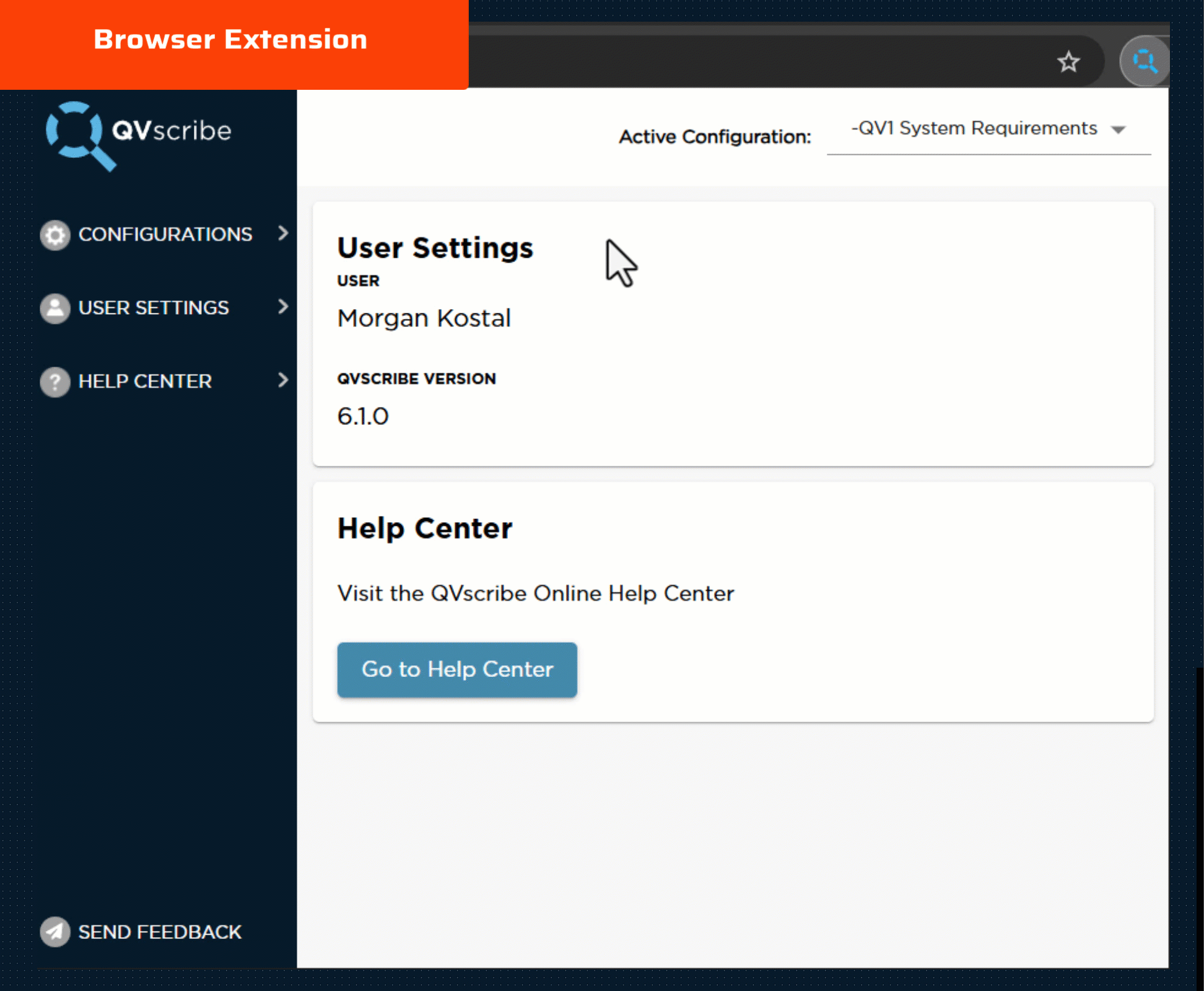Open the HELP CENTER menu item
This screenshot has height=991, width=1204.
tap(165, 381)
